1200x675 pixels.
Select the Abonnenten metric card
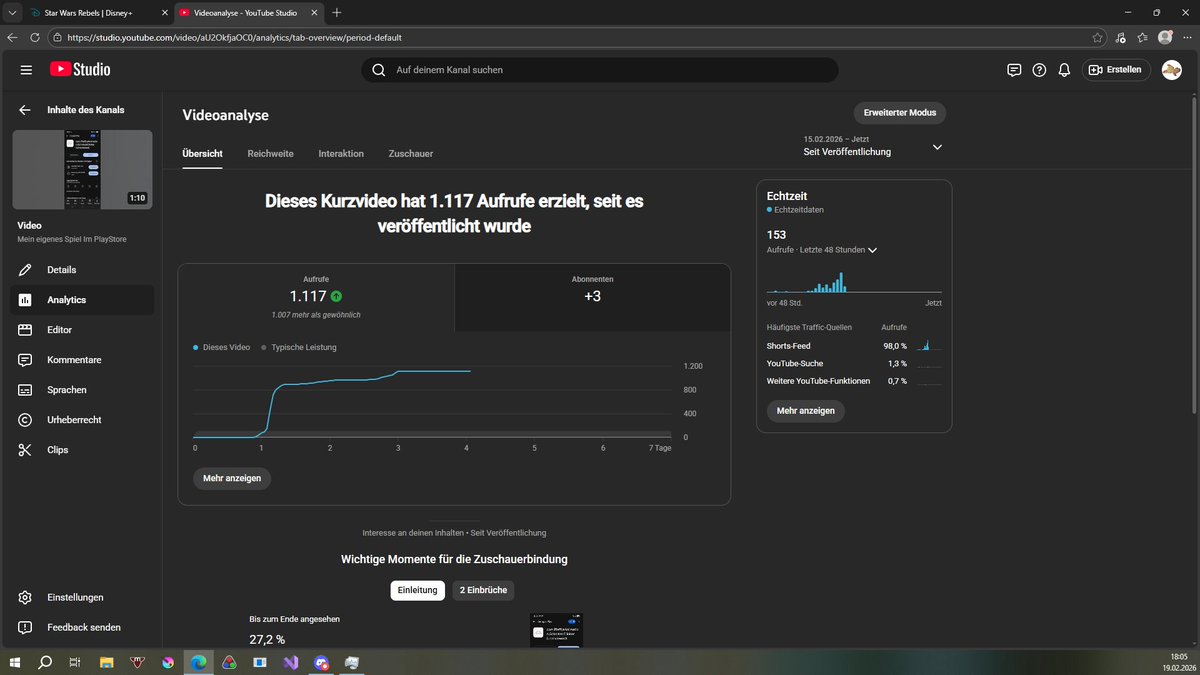(x=592, y=298)
